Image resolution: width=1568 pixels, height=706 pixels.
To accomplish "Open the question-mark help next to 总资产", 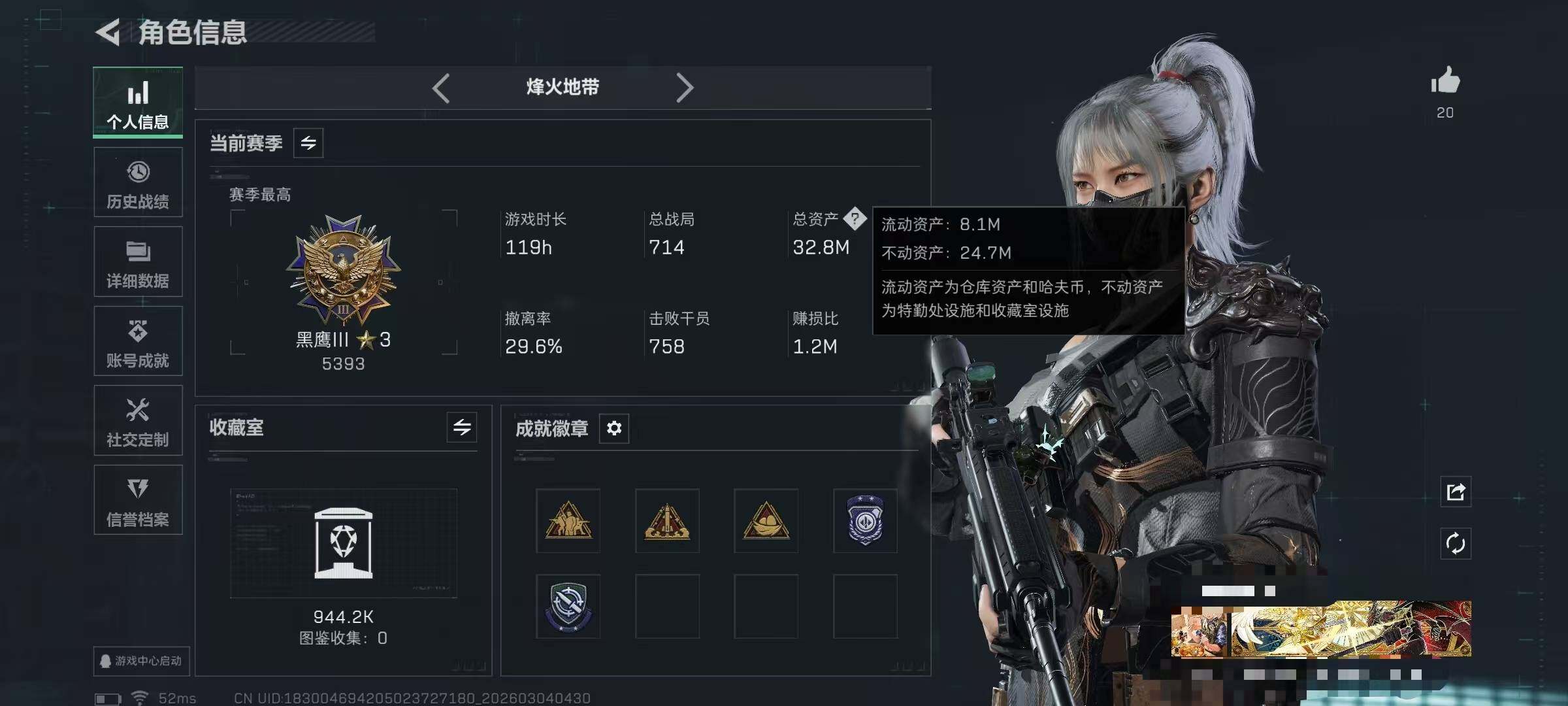I will [x=855, y=218].
